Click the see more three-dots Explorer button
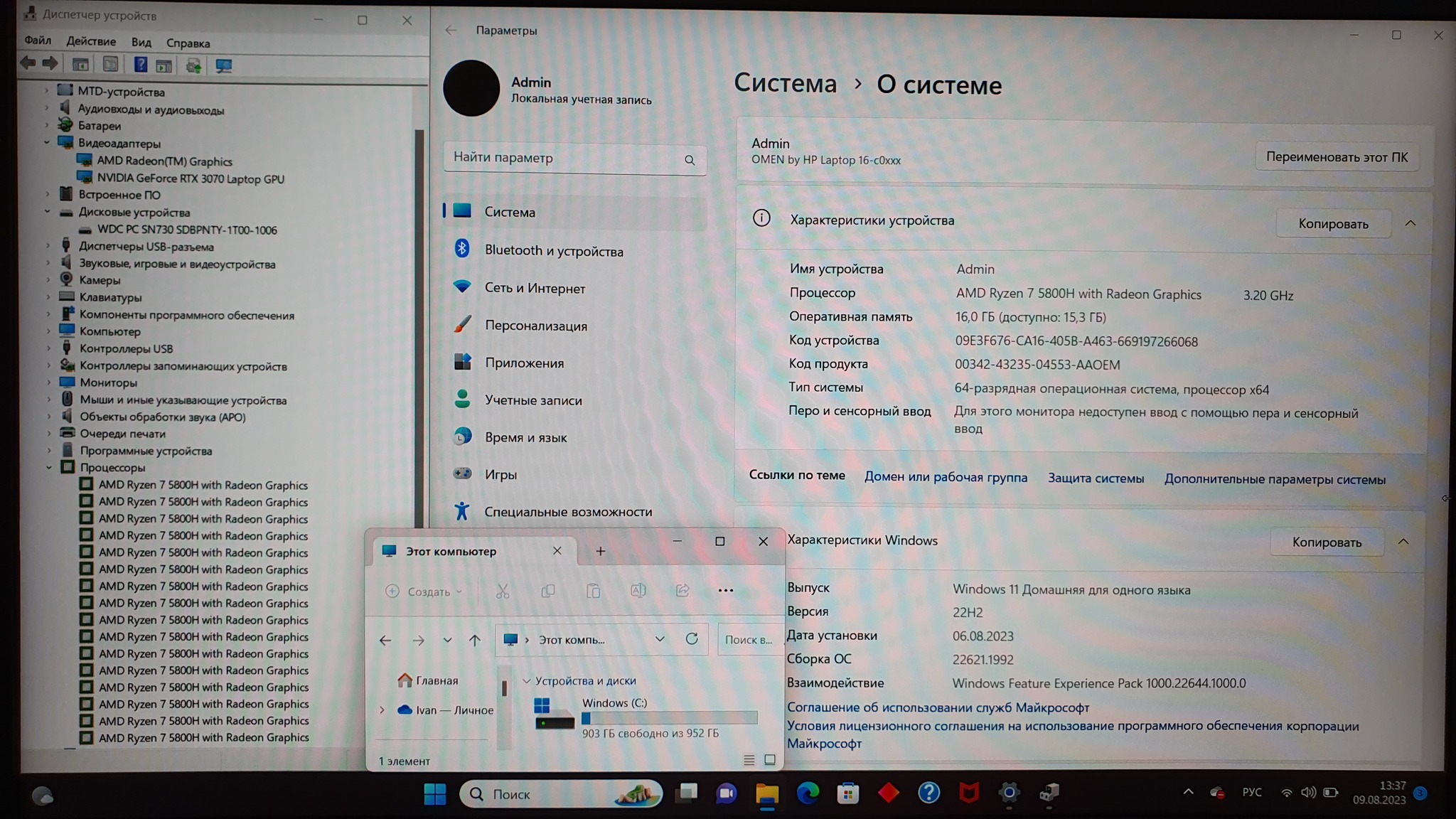1456x819 pixels. [x=725, y=591]
